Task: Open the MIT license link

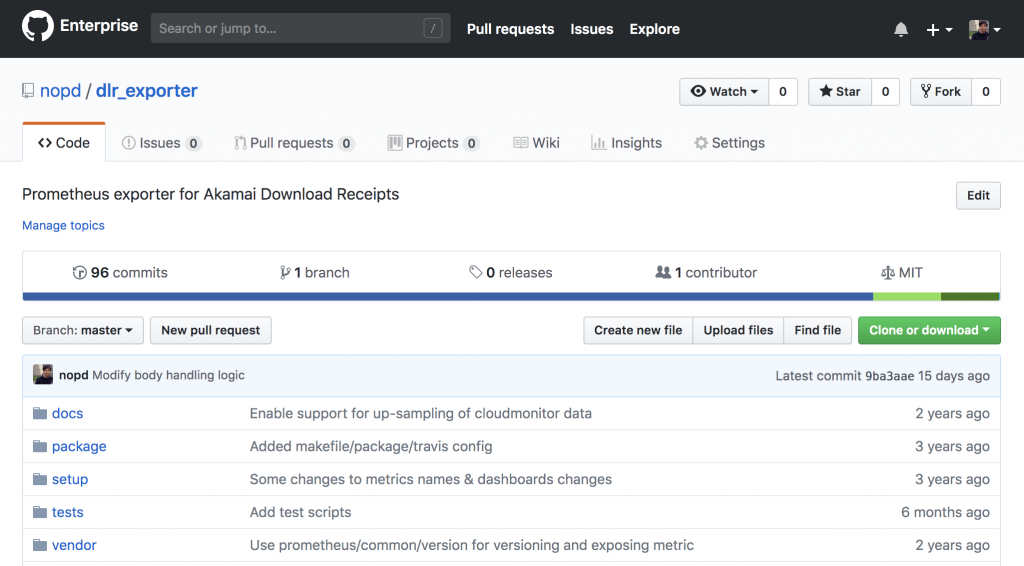Action: (x=901, y=272)
